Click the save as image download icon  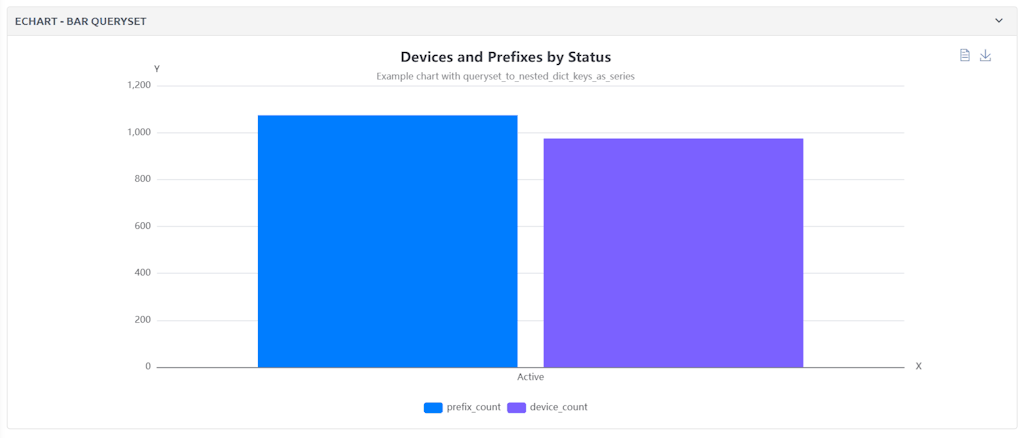(x=985, y=55)
